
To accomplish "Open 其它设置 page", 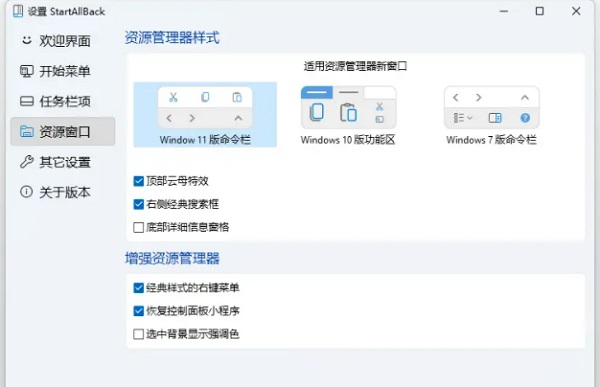I will click(63, 162).
